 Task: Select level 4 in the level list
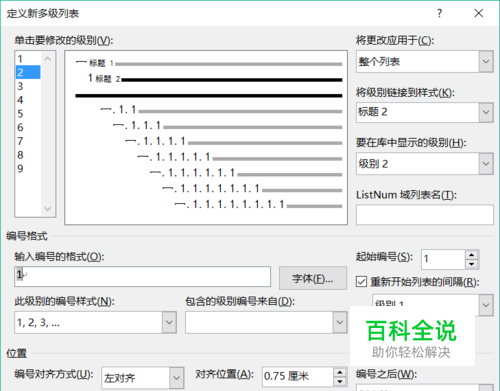point(28,100)
